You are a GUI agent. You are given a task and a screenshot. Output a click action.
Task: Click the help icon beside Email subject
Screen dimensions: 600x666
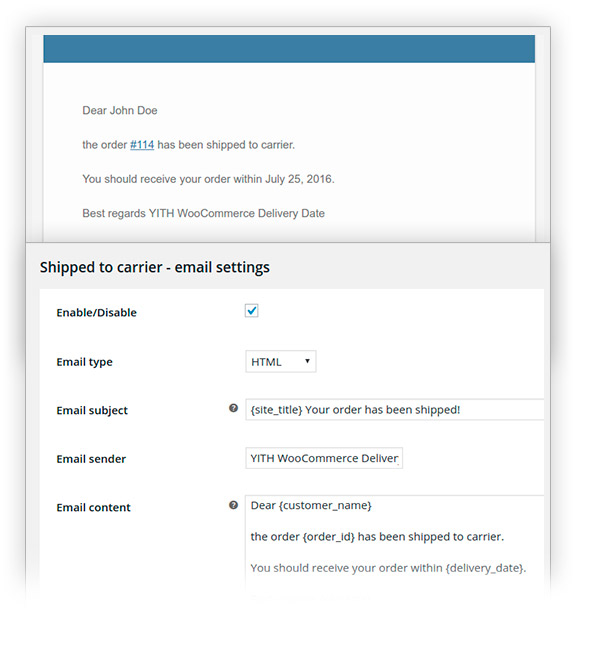point(233,409)
